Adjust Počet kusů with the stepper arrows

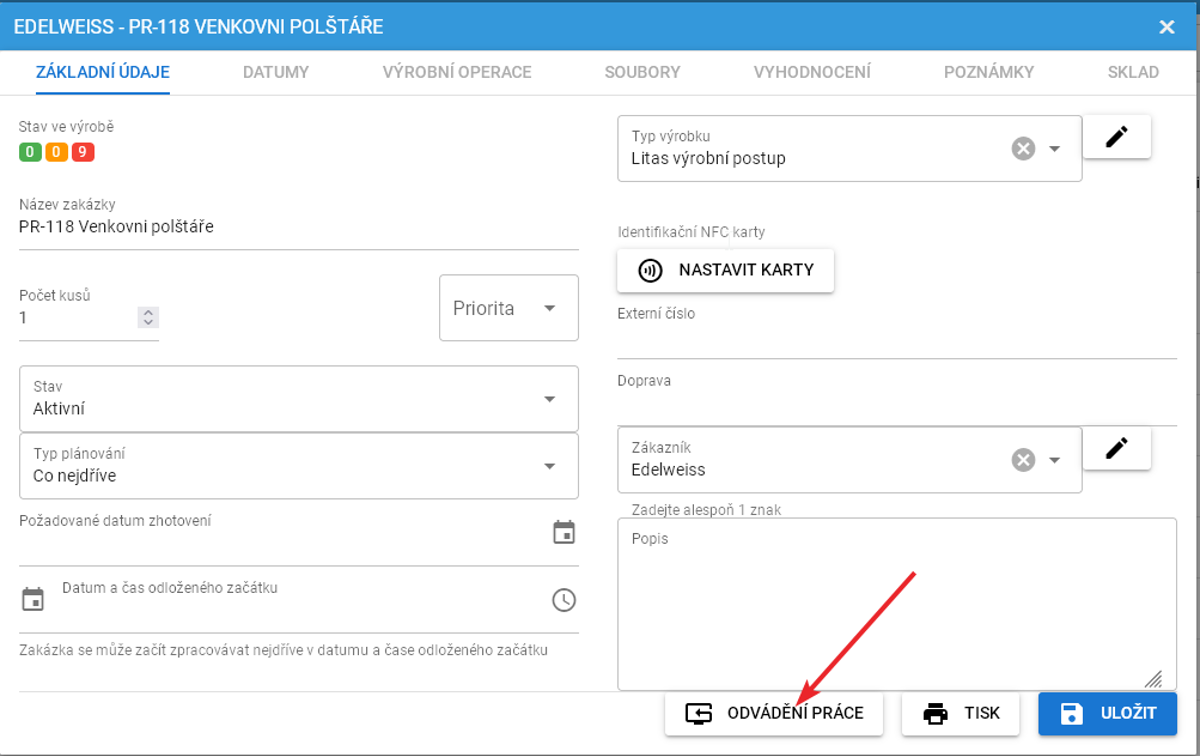[x=148, y=318]
